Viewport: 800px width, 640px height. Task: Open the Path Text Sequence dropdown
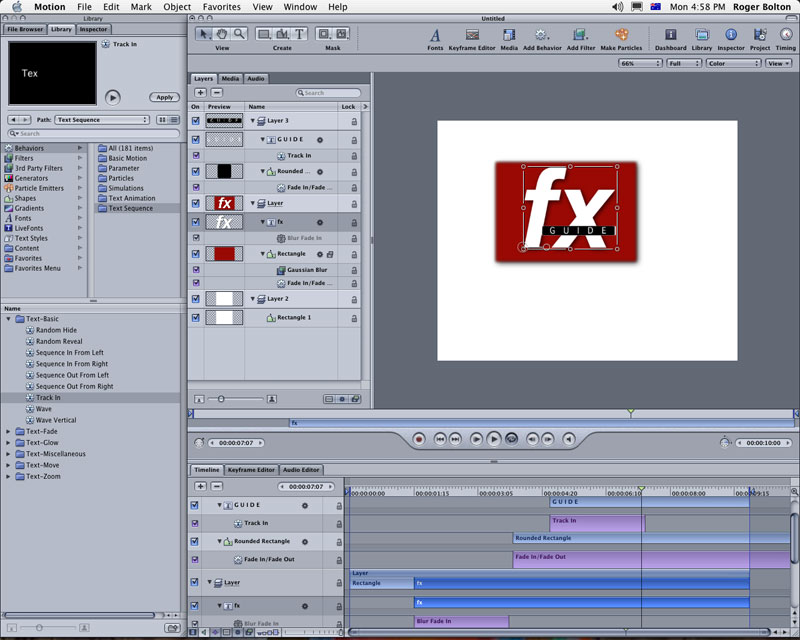tap(102, 120)
